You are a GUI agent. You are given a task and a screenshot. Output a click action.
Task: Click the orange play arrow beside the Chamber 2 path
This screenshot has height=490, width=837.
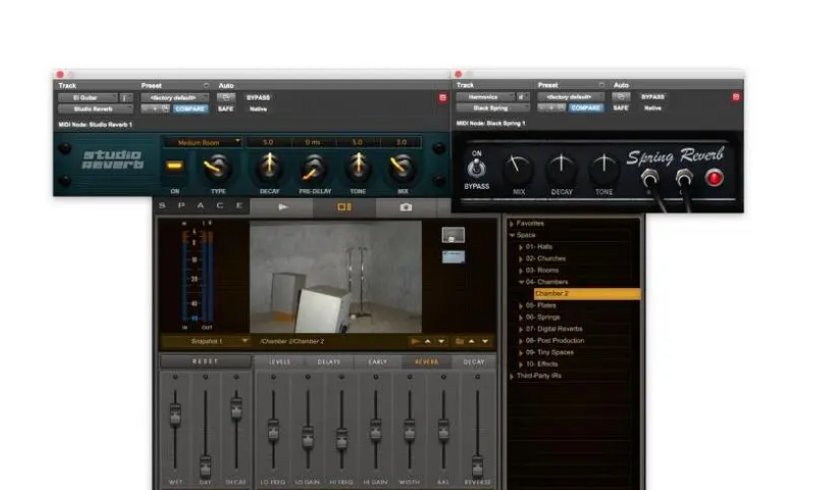(x=415, y=341)
